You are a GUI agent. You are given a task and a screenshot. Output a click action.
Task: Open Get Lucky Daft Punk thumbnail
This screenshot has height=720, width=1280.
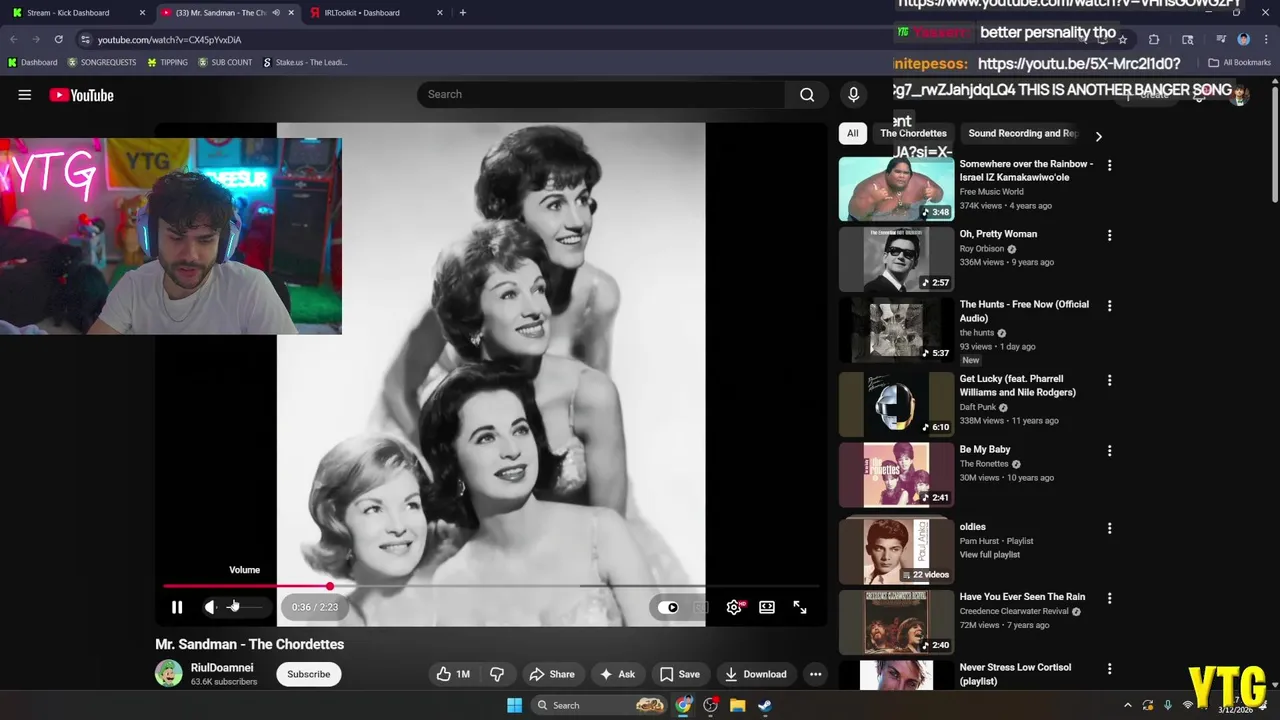(896, 404)
